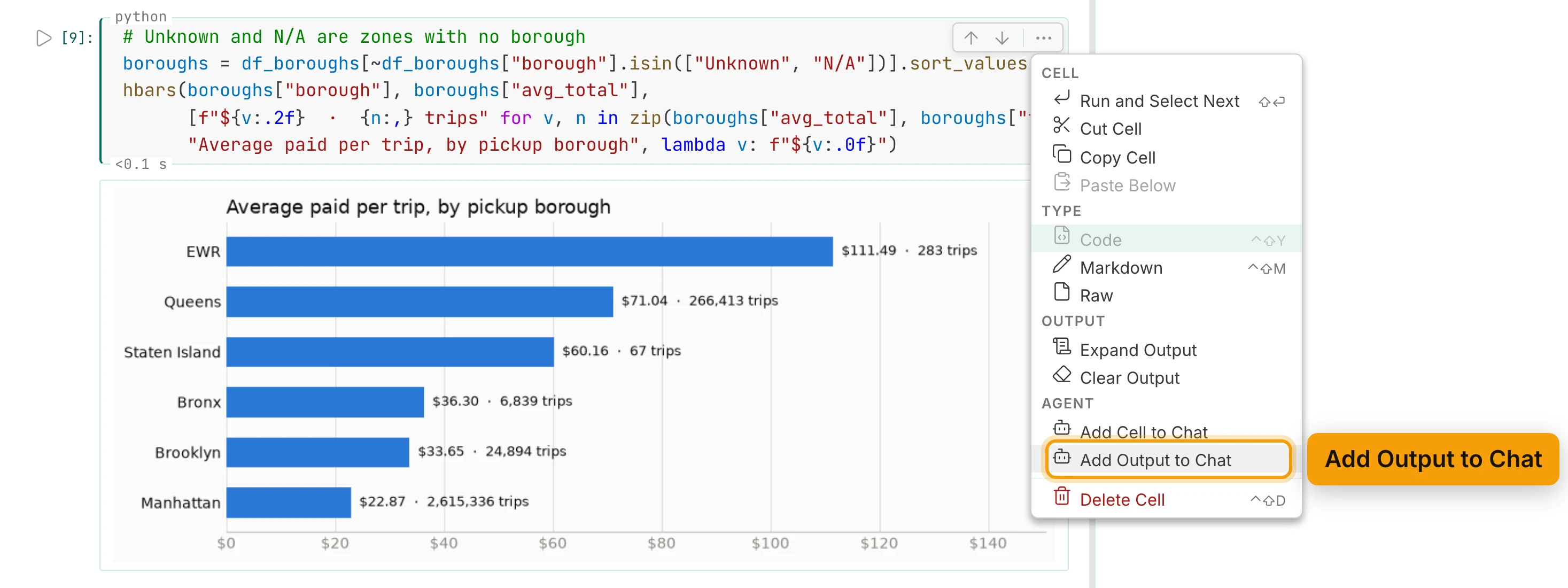The width and height of the screenshot is (1568, 588).
Task: Click the return-arrow icon beside Run and Select Next
Action: [x=1061, y=97]
